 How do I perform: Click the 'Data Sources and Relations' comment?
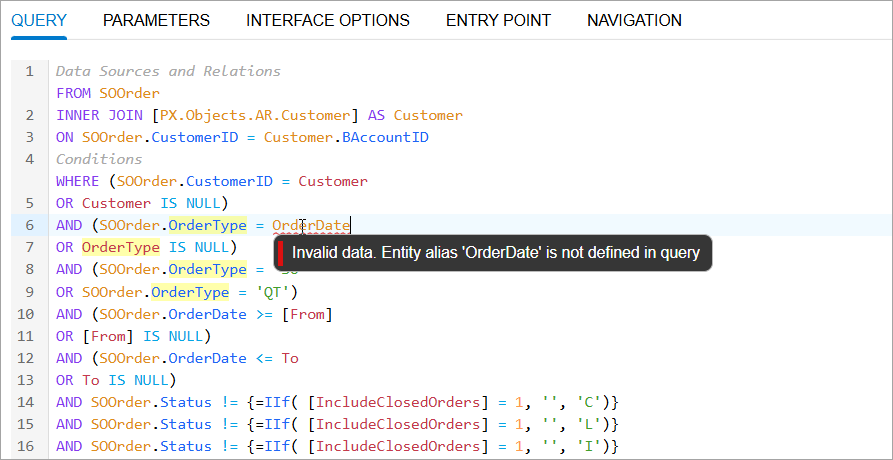coord(168,71)
